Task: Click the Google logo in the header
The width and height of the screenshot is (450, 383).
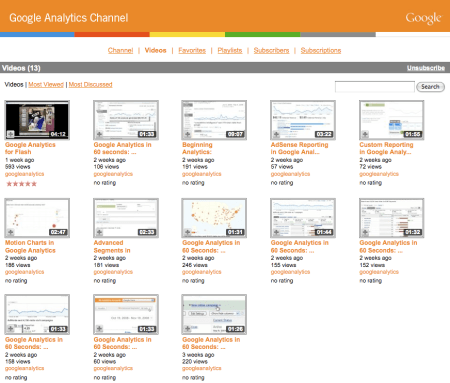Action: coord(423,18)
